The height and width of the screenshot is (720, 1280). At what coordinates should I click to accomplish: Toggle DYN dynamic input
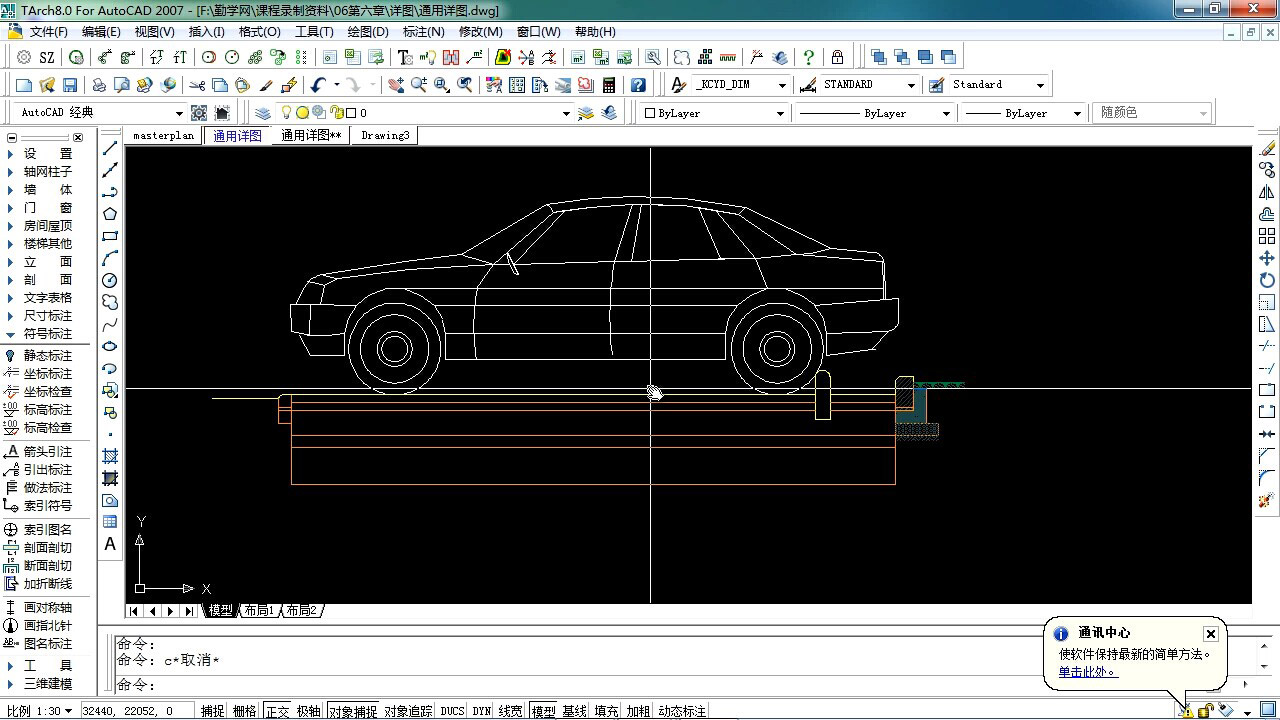tap(482, 711)
